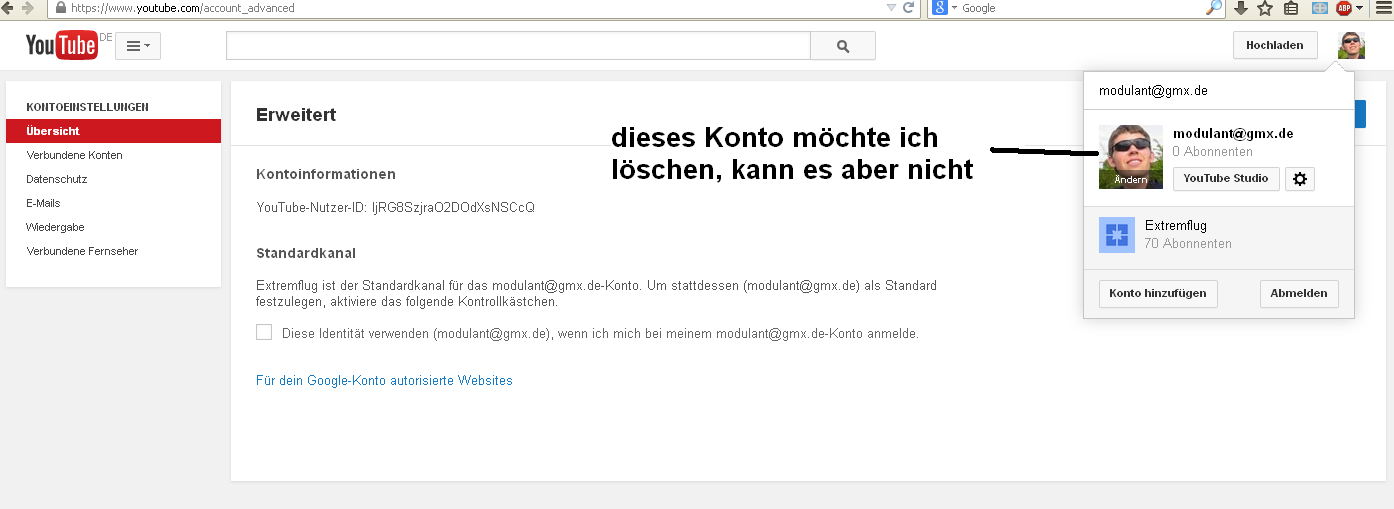This screenshot has width=1394, height=509.
Task: Open the Google search engine selector dropdown
Action: click(943, 8)
